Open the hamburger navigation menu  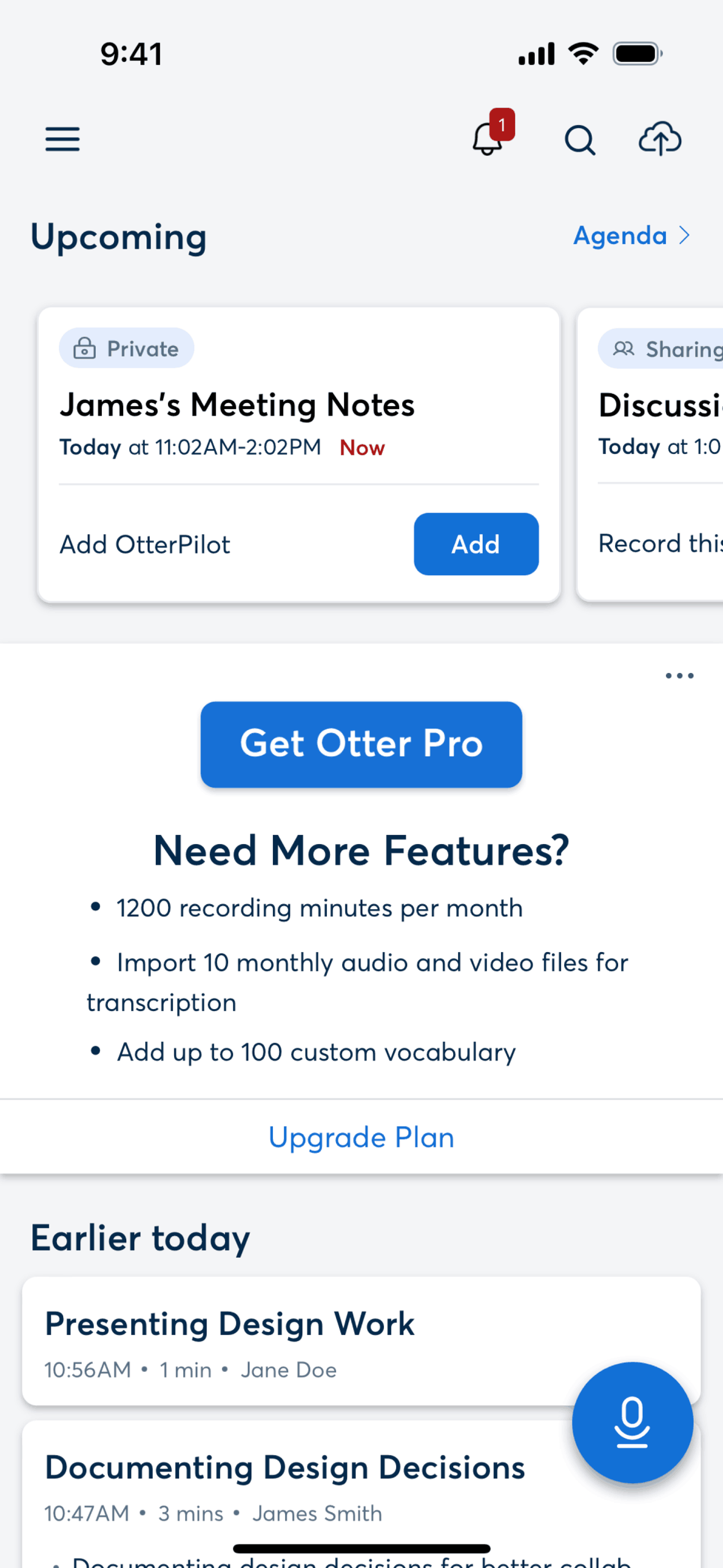[62, 139]
